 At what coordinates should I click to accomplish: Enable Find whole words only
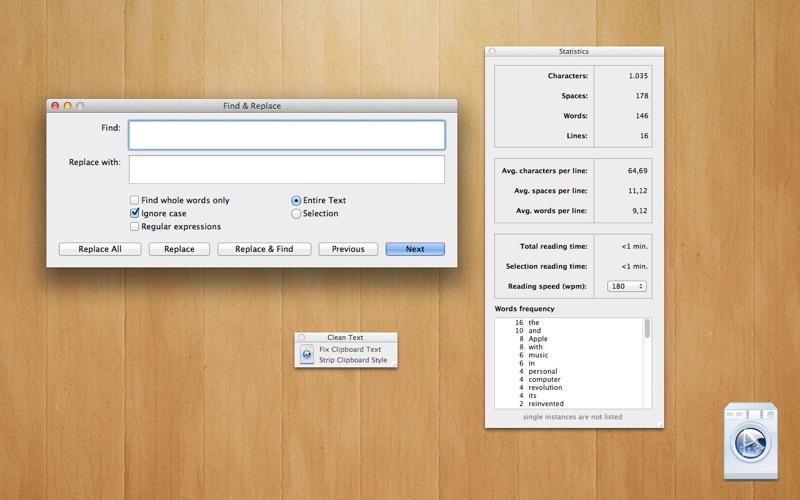pyautogui.click(x=134, y=200)
